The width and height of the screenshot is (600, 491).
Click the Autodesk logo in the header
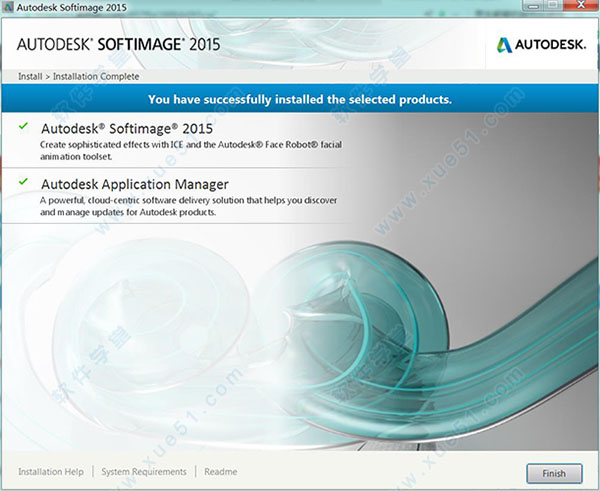[x=541, y=45]
